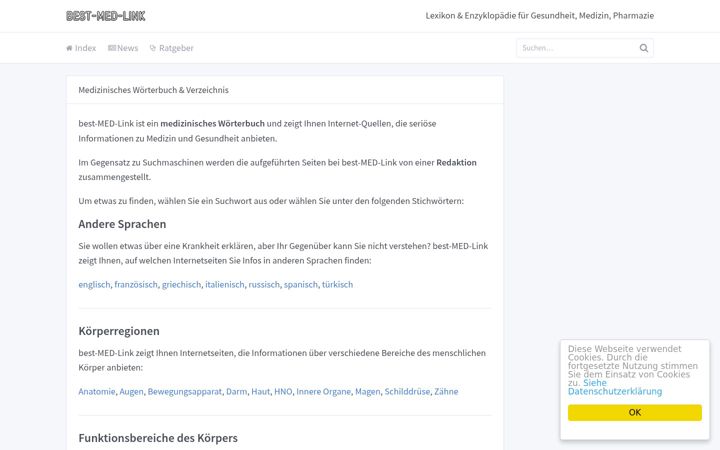Click the Lexikon & Enzyklopädie tagline text
The width and height of the screenshot is (720, 450).
(x=540, y=16)
